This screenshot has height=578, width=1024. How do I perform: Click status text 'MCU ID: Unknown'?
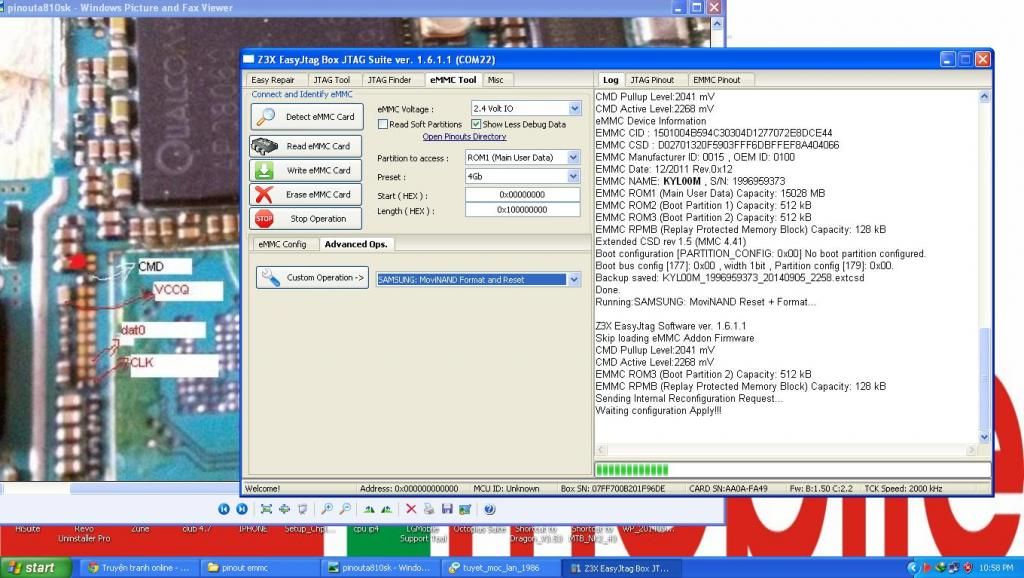[506, 489]
